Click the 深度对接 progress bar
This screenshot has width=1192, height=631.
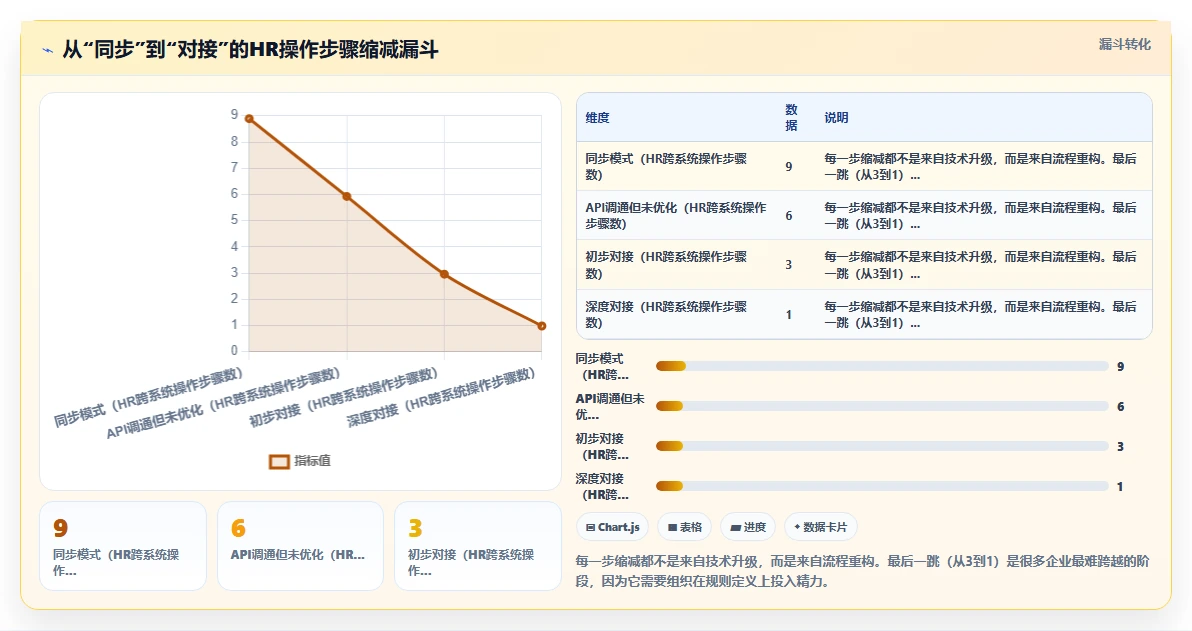[x=882, y=487]
